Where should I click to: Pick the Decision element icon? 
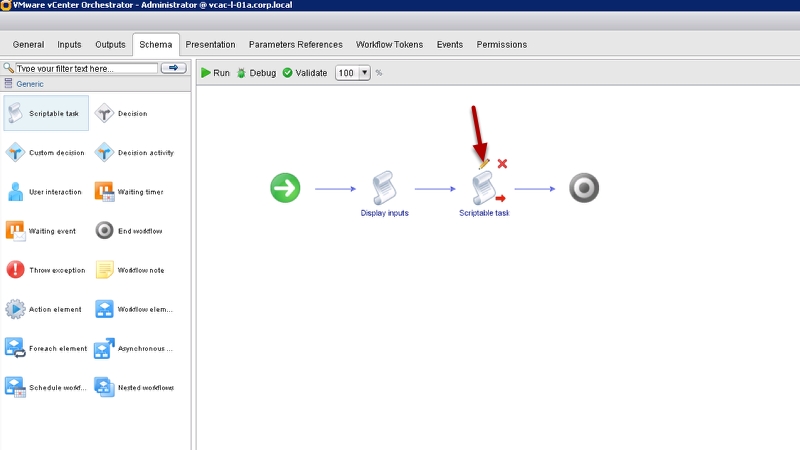[x=104, y=114]
